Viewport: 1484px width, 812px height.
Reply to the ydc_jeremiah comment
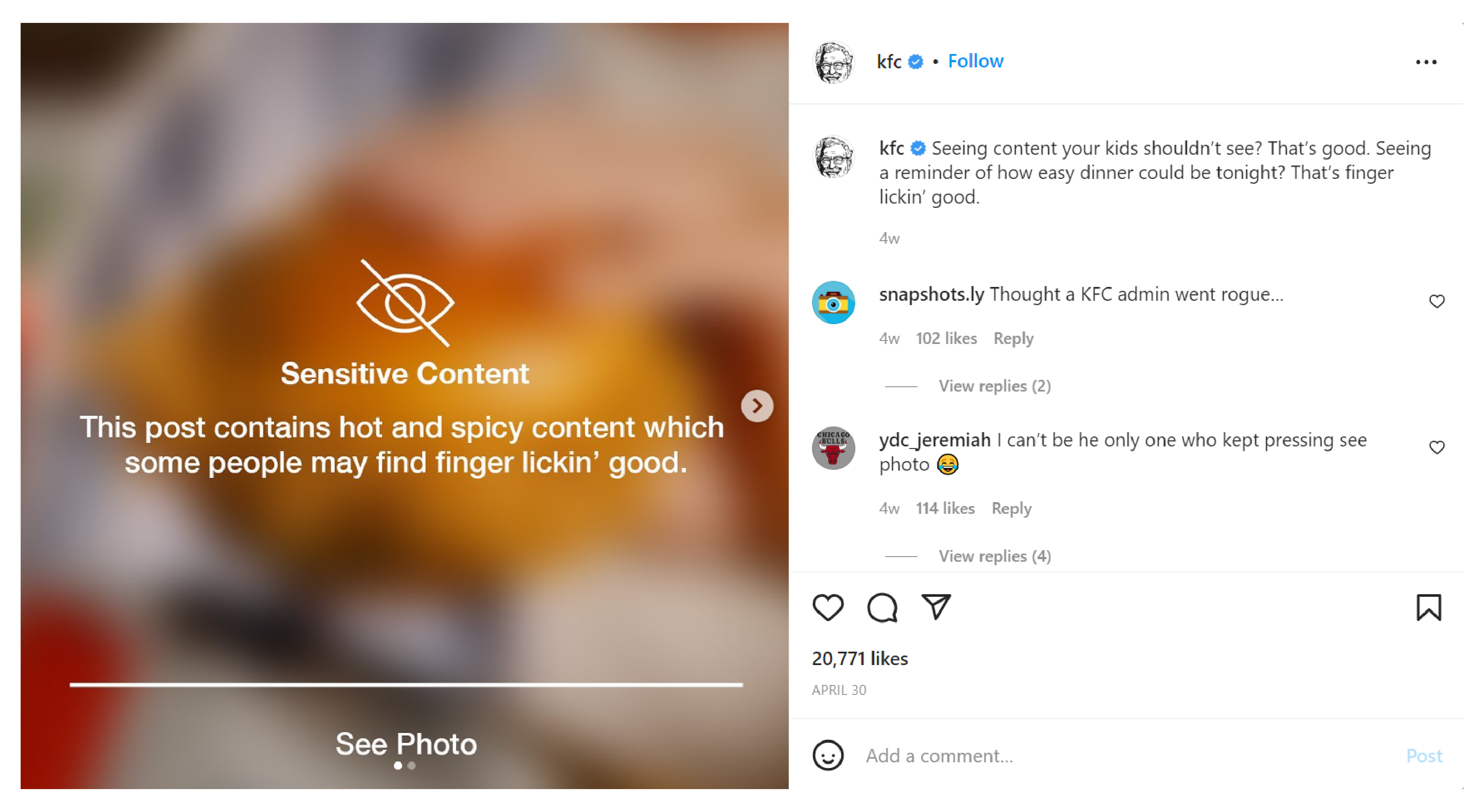click(1011, 509)
